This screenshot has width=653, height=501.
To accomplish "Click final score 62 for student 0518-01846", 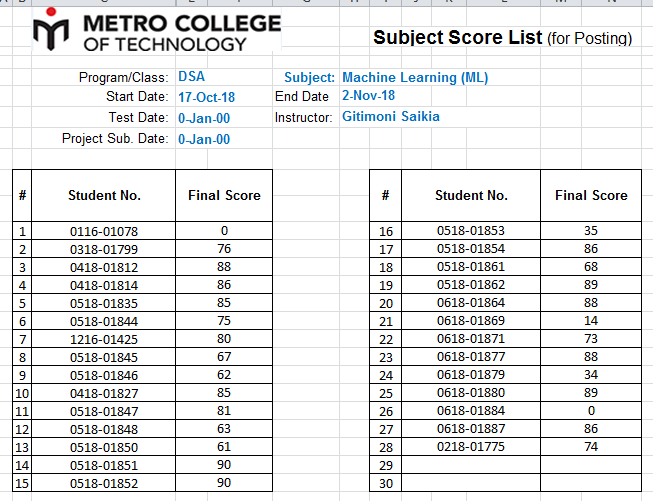I will click(x=224, y=375).
